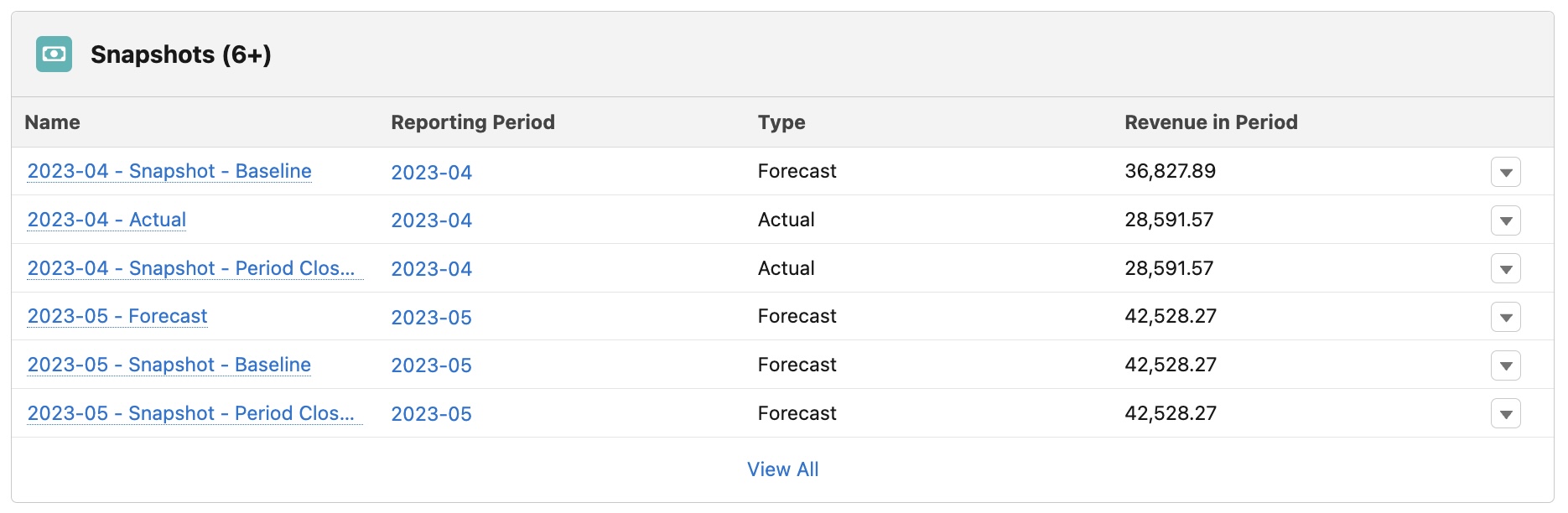
Task: Expand actions arrow for 2023-04 - Actual
Action: click(x=1506, y=220)
